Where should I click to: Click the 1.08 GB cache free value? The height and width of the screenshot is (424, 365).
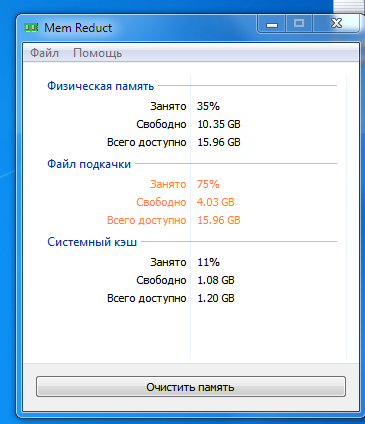point(216,280)
